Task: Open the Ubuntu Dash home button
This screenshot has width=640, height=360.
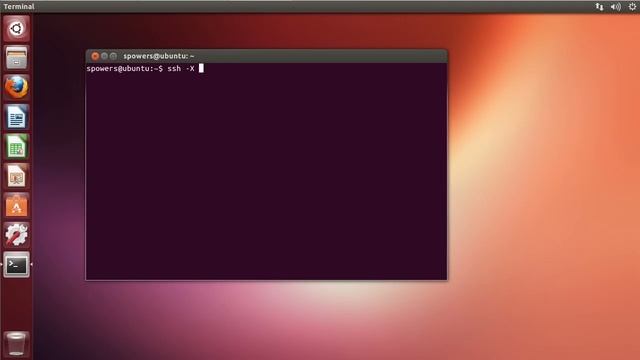Action: click(16, 29)
